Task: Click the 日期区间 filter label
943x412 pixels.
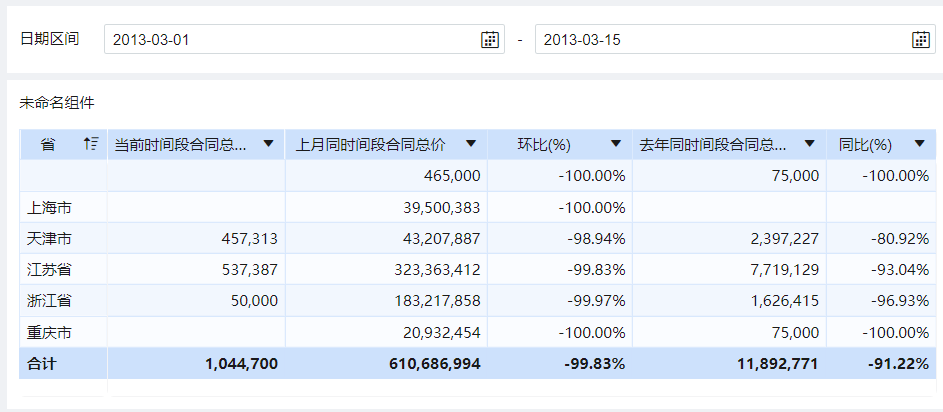Action: click(x=50, y=39)
